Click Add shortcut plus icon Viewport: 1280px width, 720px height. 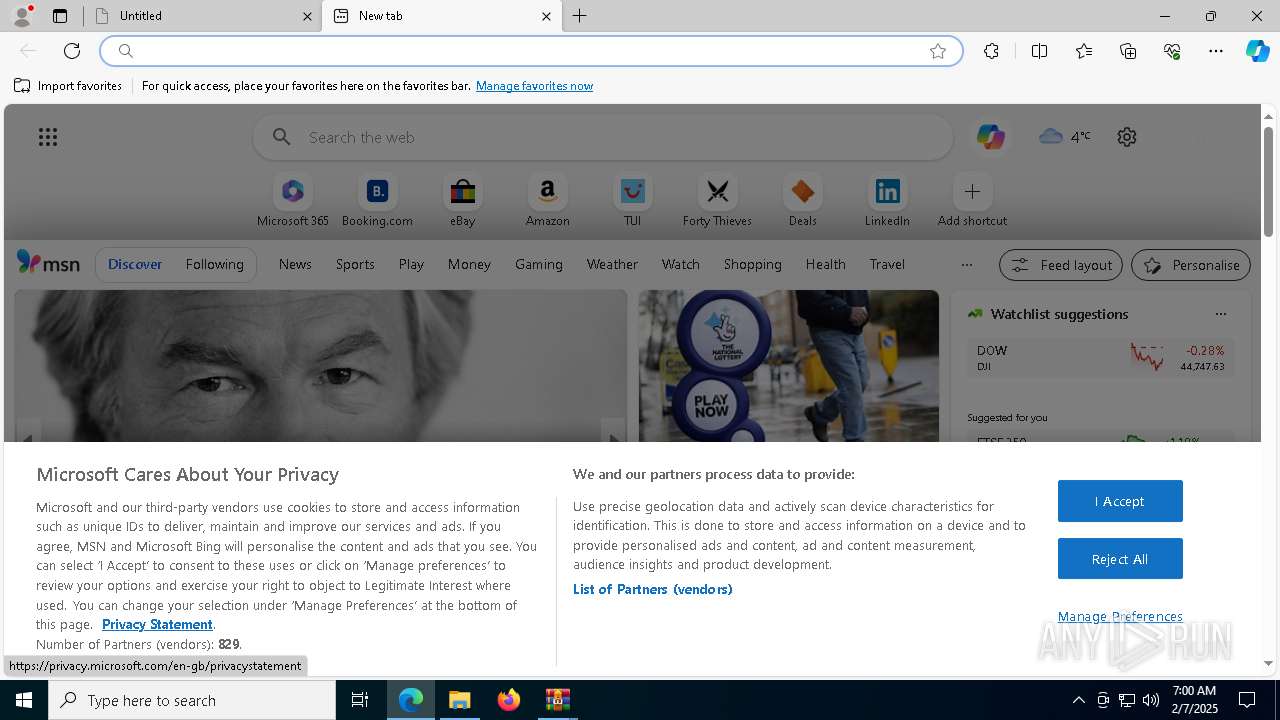972,191
